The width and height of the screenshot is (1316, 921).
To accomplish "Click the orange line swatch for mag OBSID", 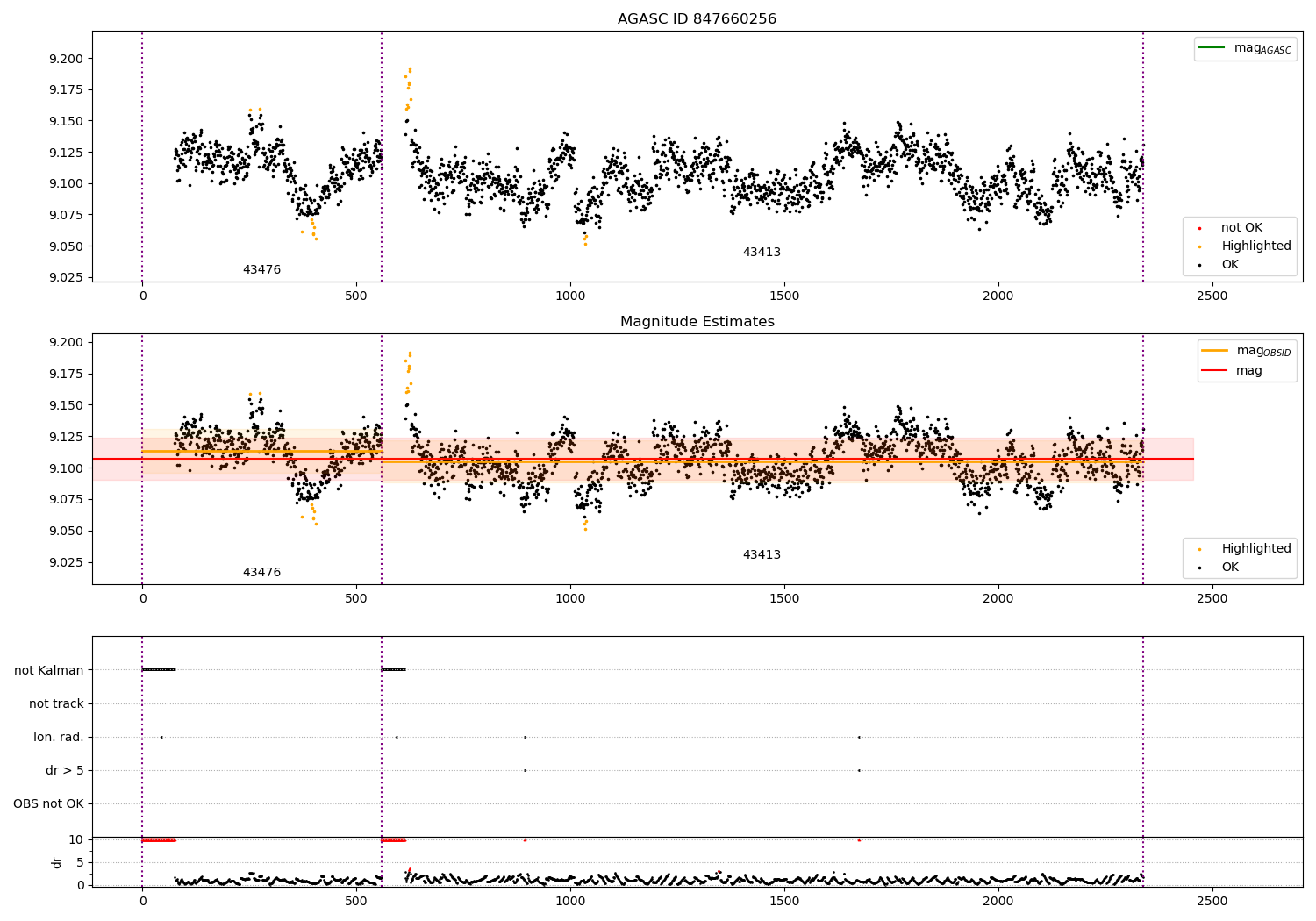I will [x=1214, y=350].
